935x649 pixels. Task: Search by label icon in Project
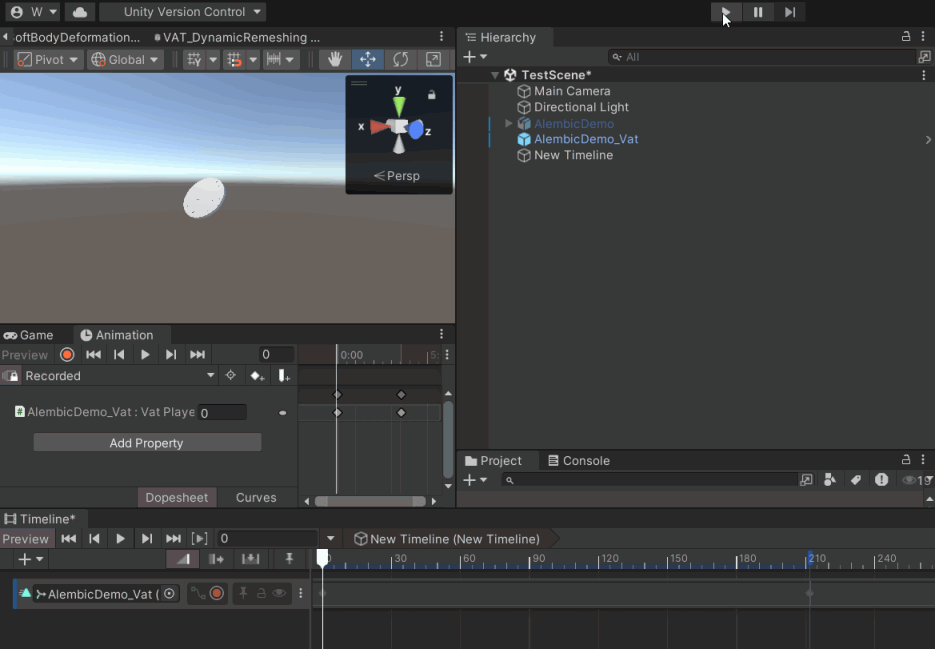[856, 480]
